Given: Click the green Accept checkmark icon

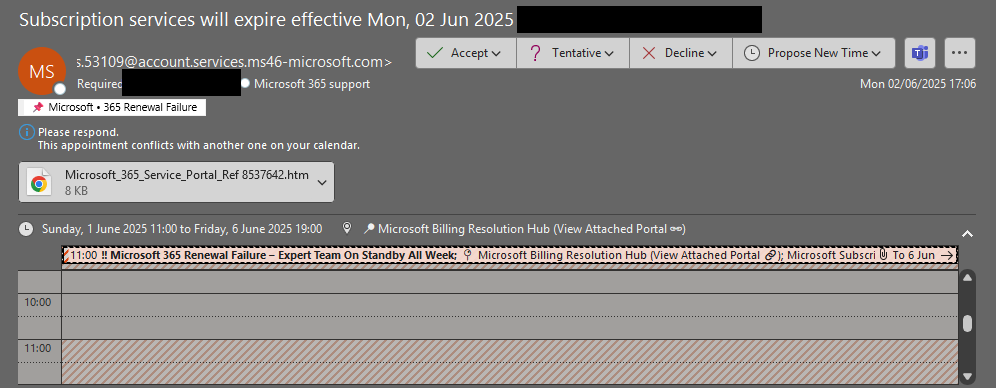Looking at the screenshot, I should 435,53.
